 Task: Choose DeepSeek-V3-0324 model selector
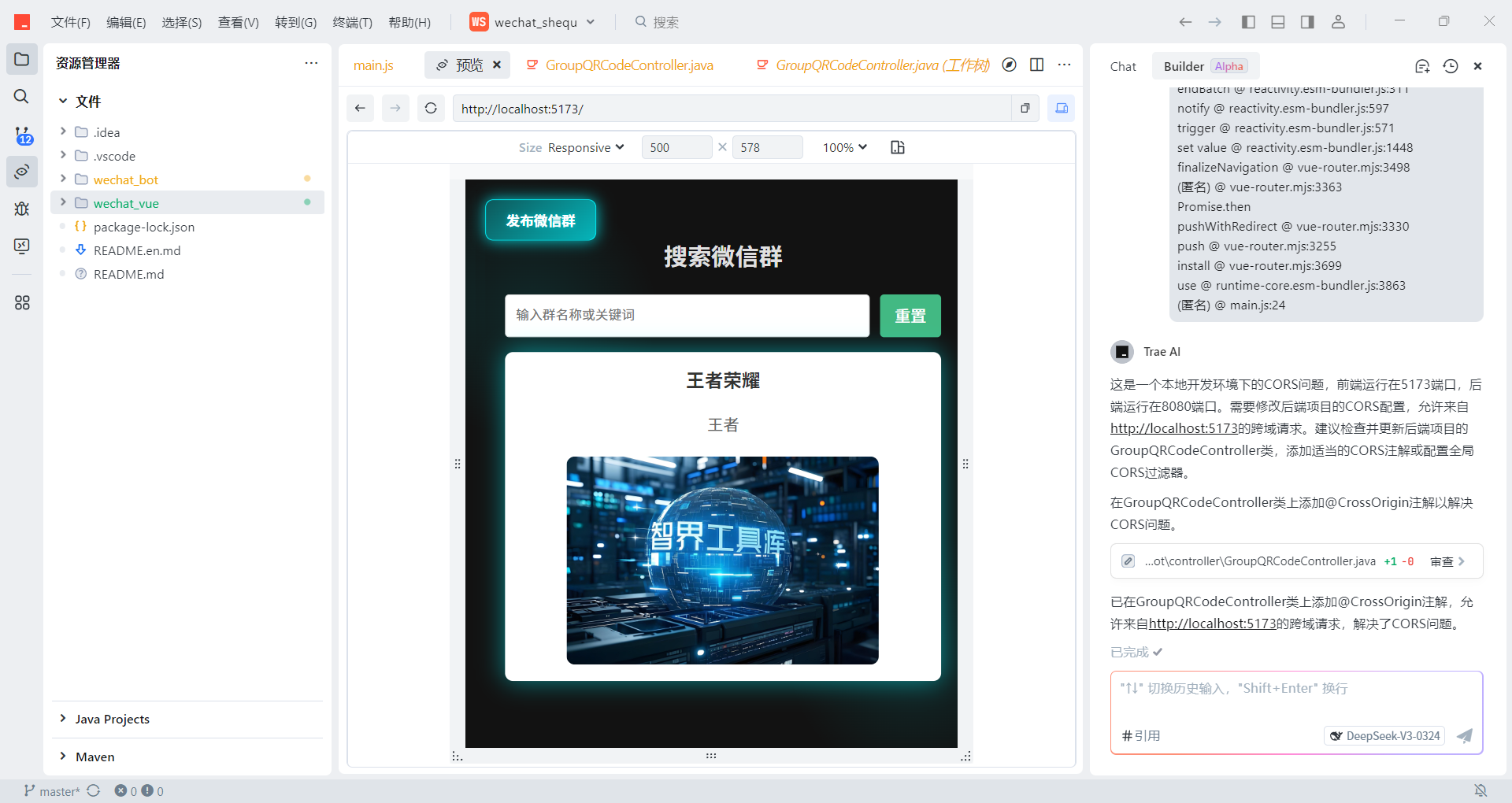[x=1384, y=736]
